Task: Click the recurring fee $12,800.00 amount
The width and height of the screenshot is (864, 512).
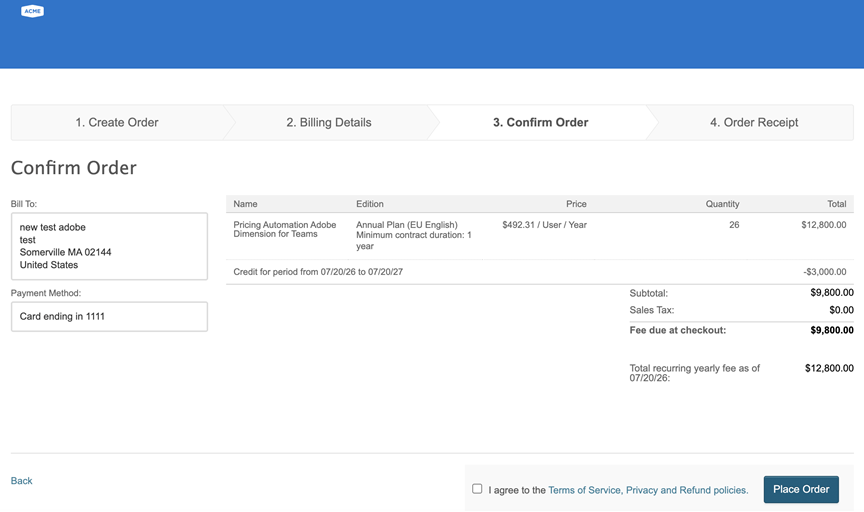Action: click(x=829, y=368)
